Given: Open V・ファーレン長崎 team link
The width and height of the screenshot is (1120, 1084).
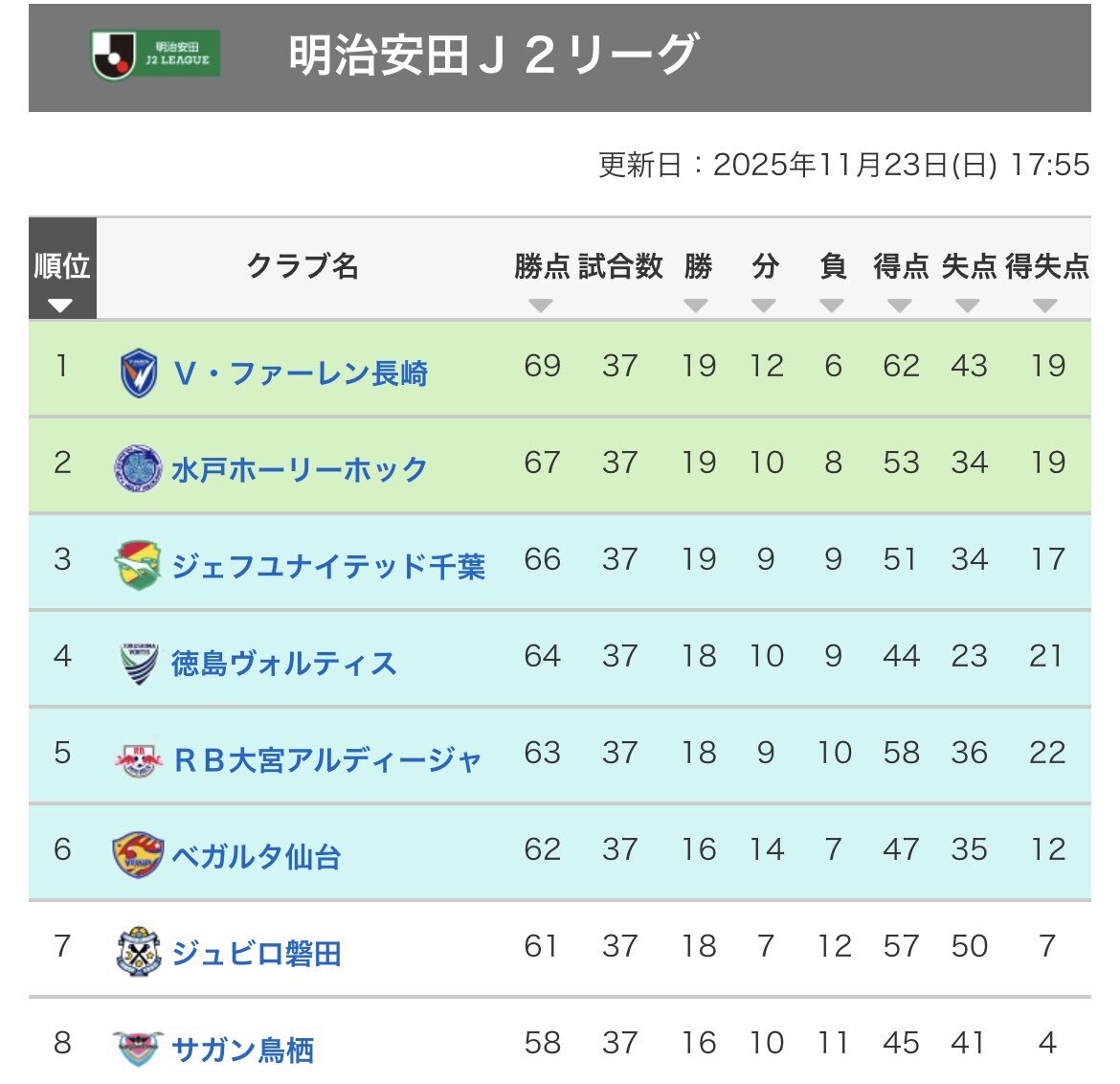Looking at the screenshot, I should (301, 373).
